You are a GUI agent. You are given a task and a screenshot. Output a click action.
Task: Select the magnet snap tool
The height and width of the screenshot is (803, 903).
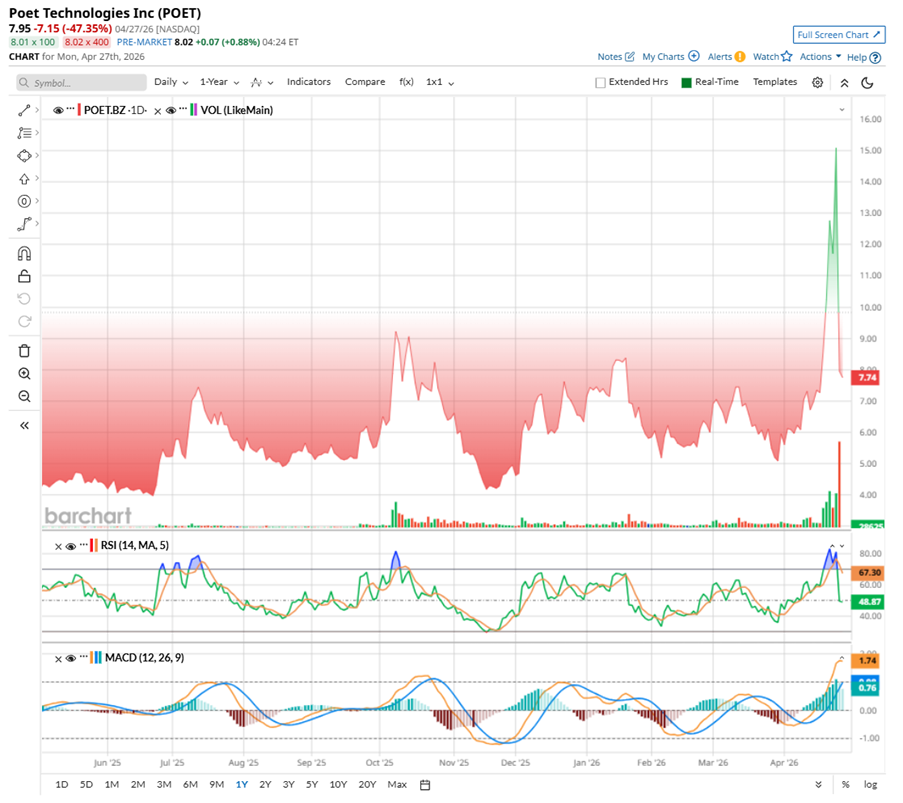24,253
